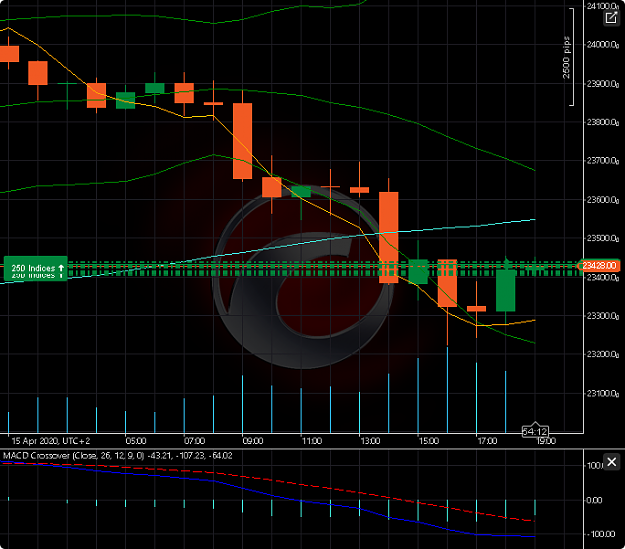Screen dimensions: 625x549
Task: Click the current price tag 23428.00
Action: tap(599, 266)
